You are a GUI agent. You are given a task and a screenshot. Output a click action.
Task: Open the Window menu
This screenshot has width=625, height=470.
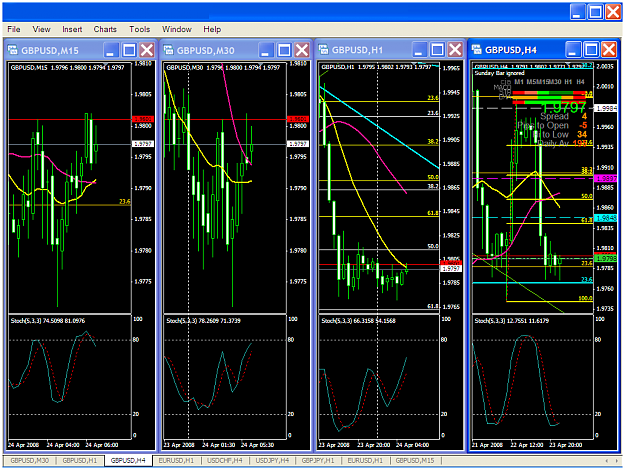pos(177,29)
